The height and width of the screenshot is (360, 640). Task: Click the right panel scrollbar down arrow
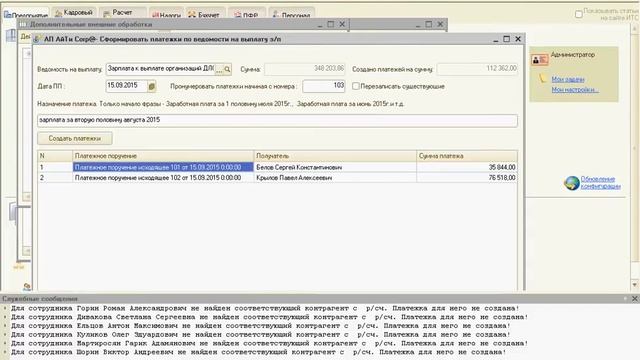[x=635, y=284]
